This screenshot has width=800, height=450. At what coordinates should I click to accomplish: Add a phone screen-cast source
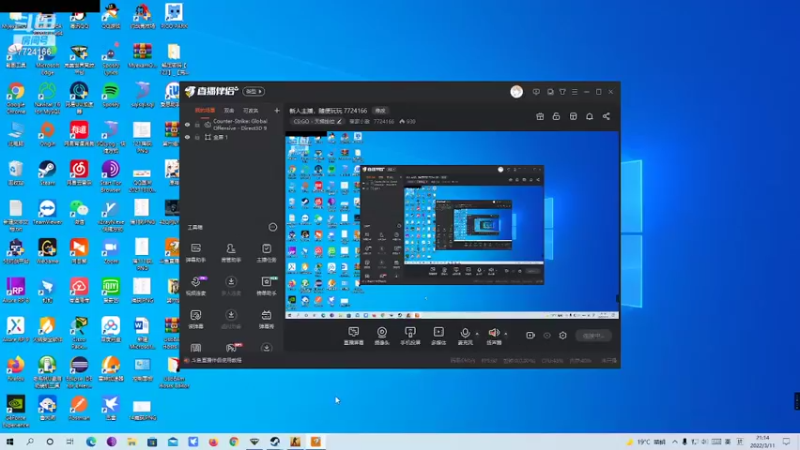pyautogui.click(x=410, y=336)
